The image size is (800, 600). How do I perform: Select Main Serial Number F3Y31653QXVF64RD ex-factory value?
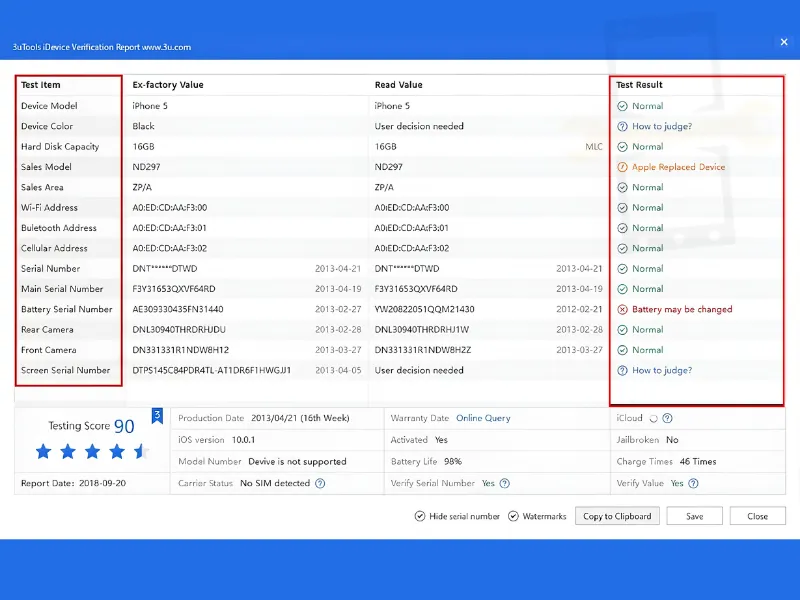pos(174,289)
